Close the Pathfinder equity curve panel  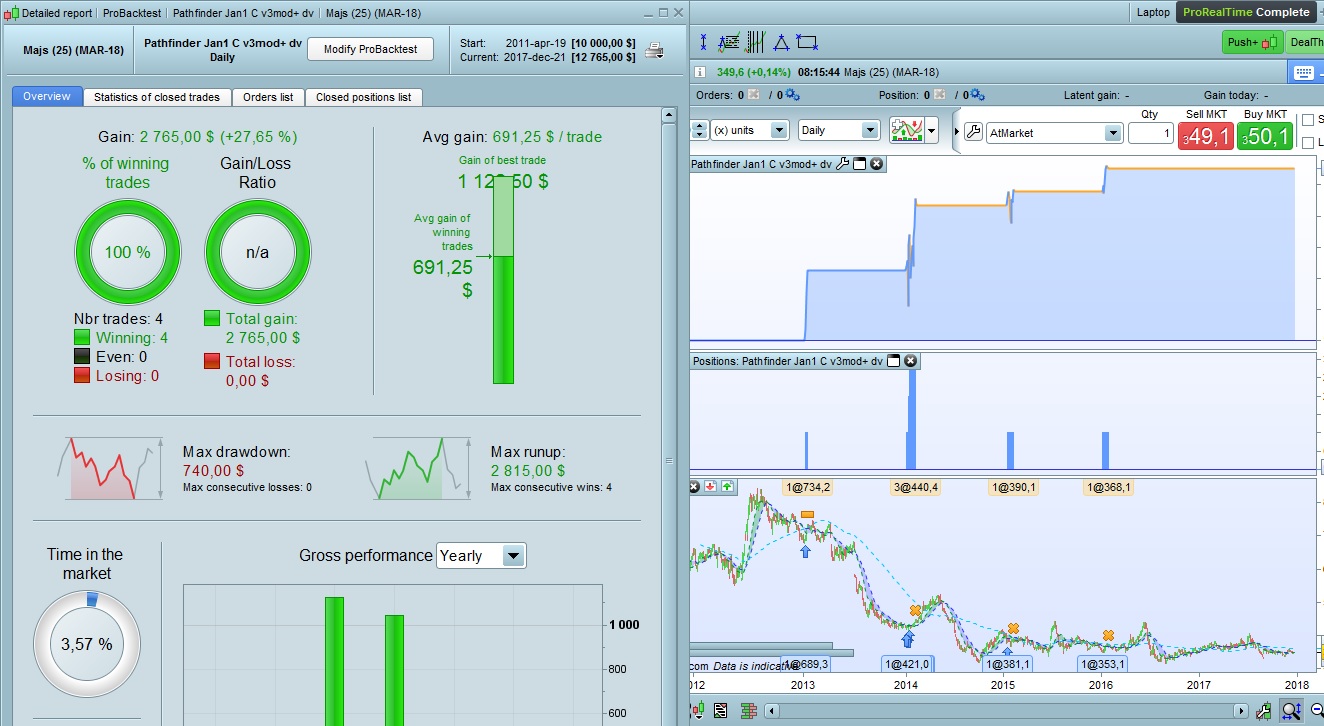tap(876, 164)
